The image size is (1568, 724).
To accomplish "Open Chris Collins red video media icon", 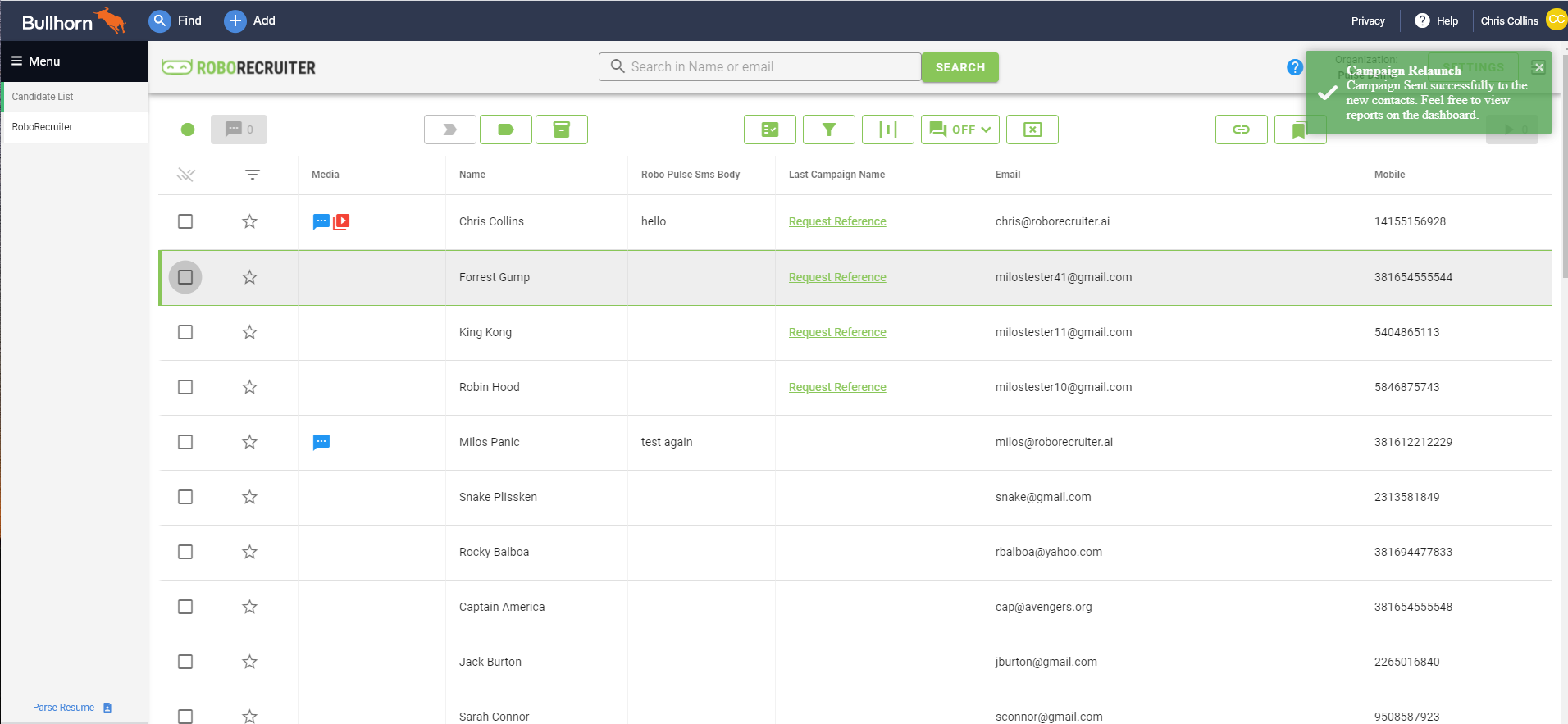I will pyautogui.click(x=341, y=221).
